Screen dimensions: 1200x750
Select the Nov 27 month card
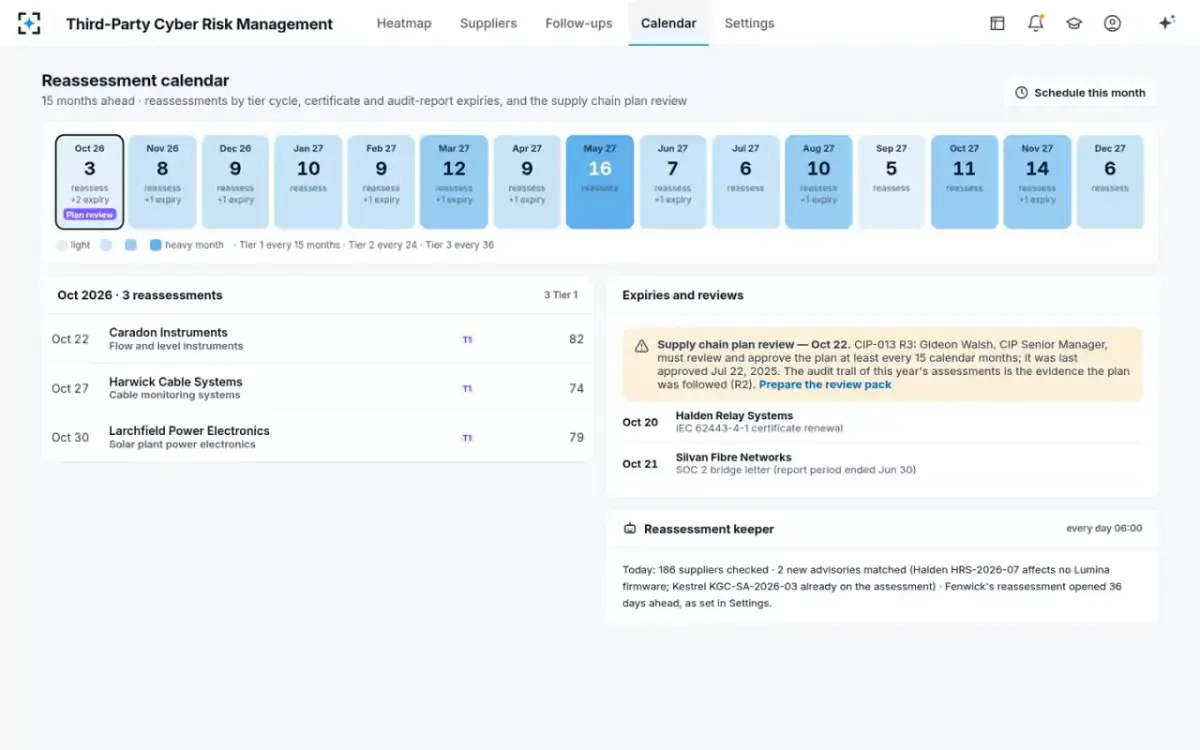(x=1037, y=182)
